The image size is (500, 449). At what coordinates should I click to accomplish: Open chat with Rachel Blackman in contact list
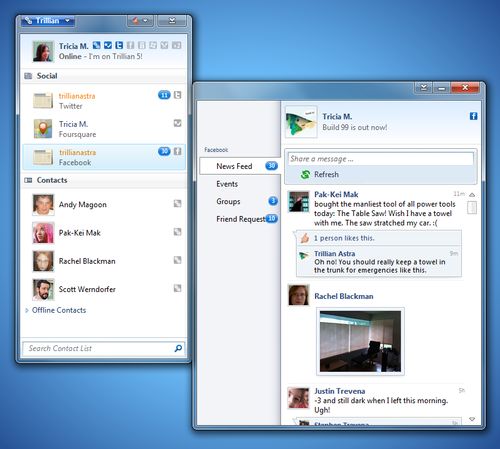pos(103,261)
